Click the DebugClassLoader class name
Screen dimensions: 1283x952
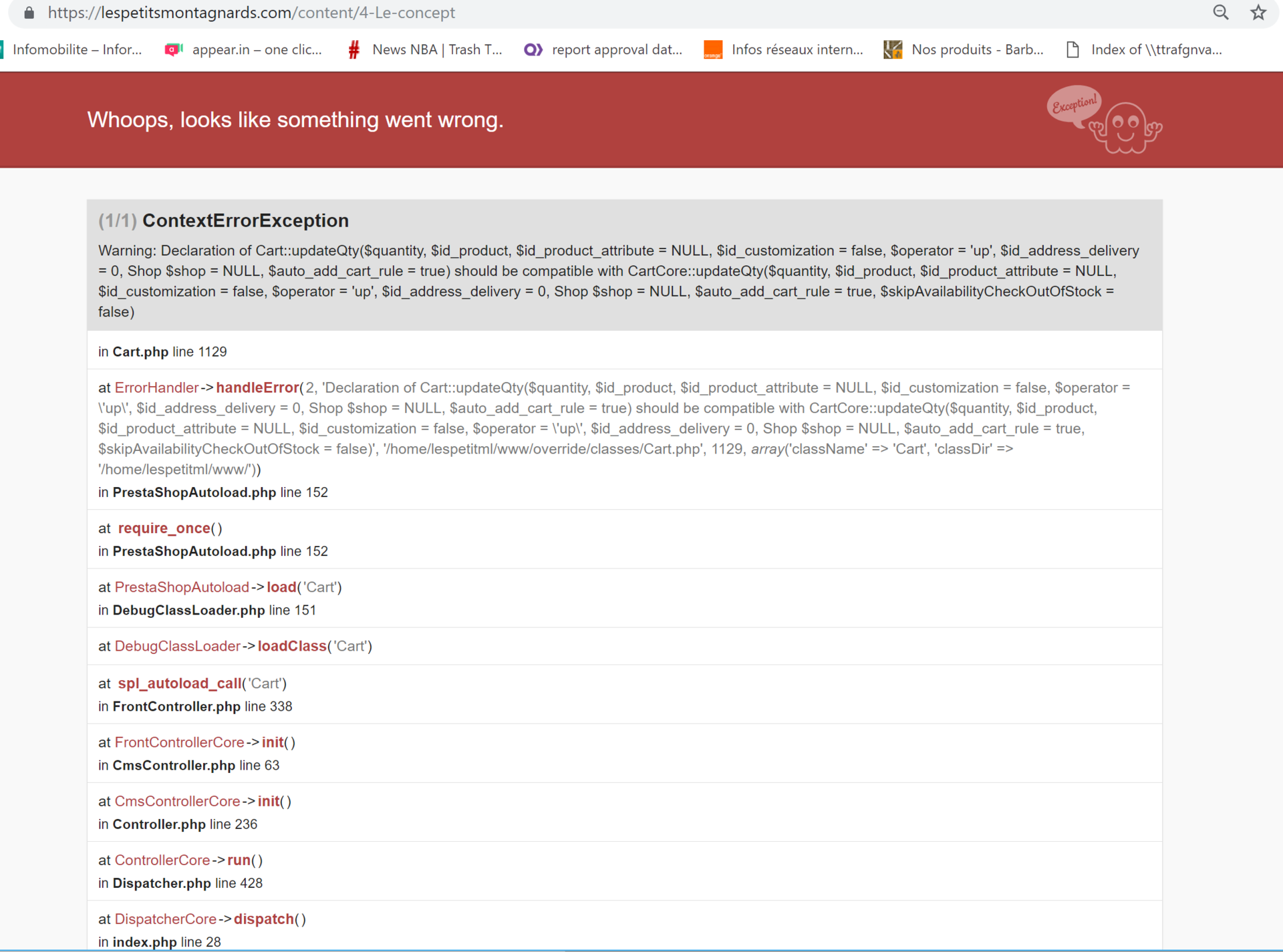point(177,646)
